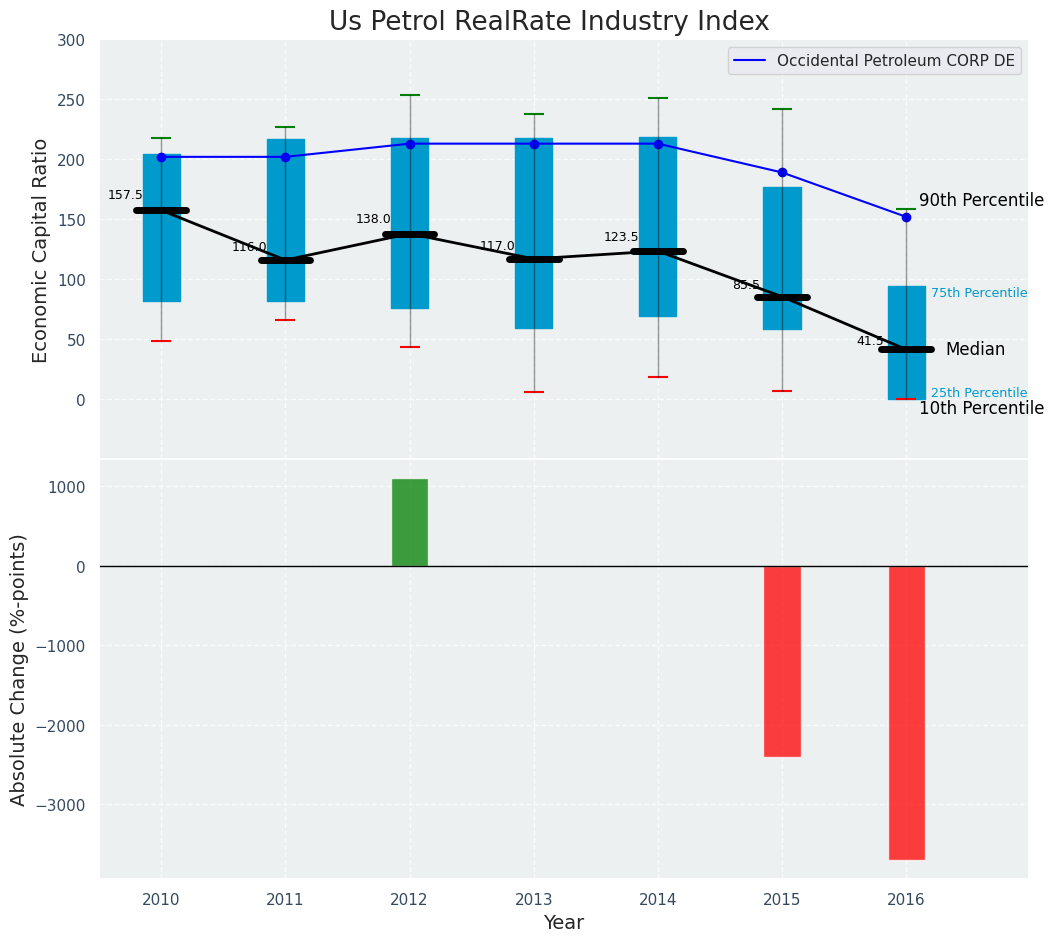
Task: Click the 2013 year tick label
Action: [534, 900]
